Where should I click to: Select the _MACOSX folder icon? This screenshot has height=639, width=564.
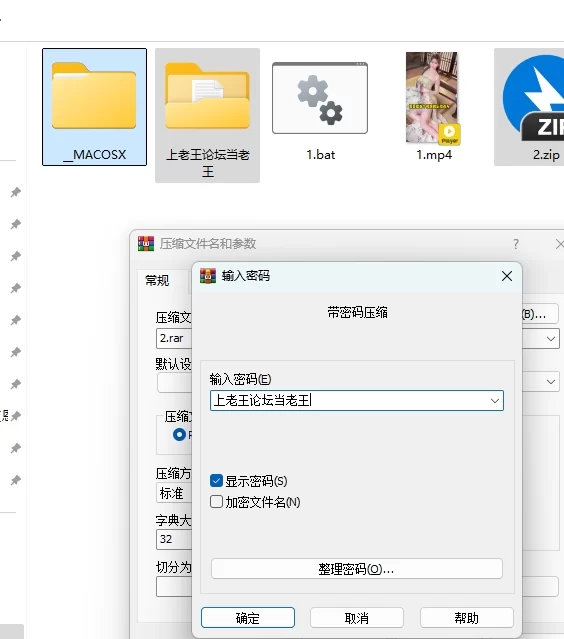[94, 96]
